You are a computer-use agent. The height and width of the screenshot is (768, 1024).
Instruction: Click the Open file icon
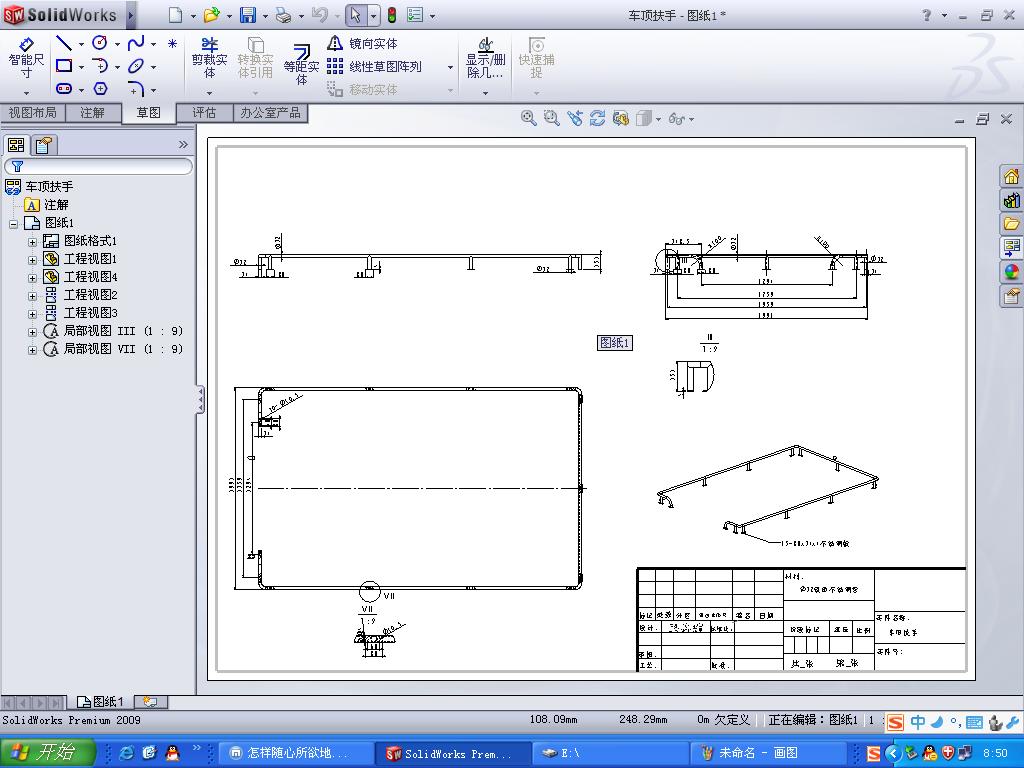[211, 15]
